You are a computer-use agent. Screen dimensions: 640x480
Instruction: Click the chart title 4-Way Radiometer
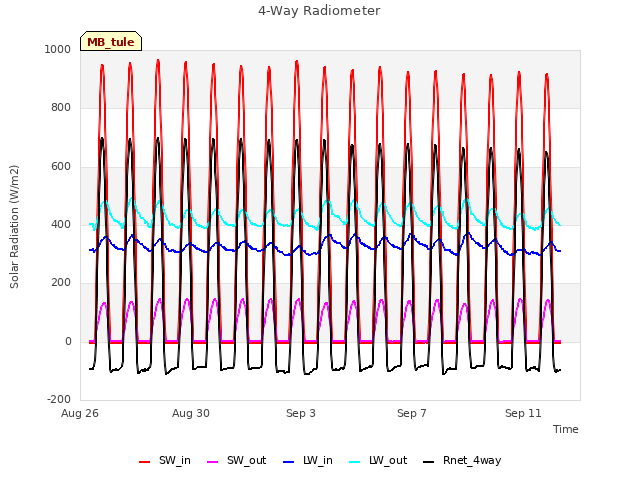pos(319,11)
